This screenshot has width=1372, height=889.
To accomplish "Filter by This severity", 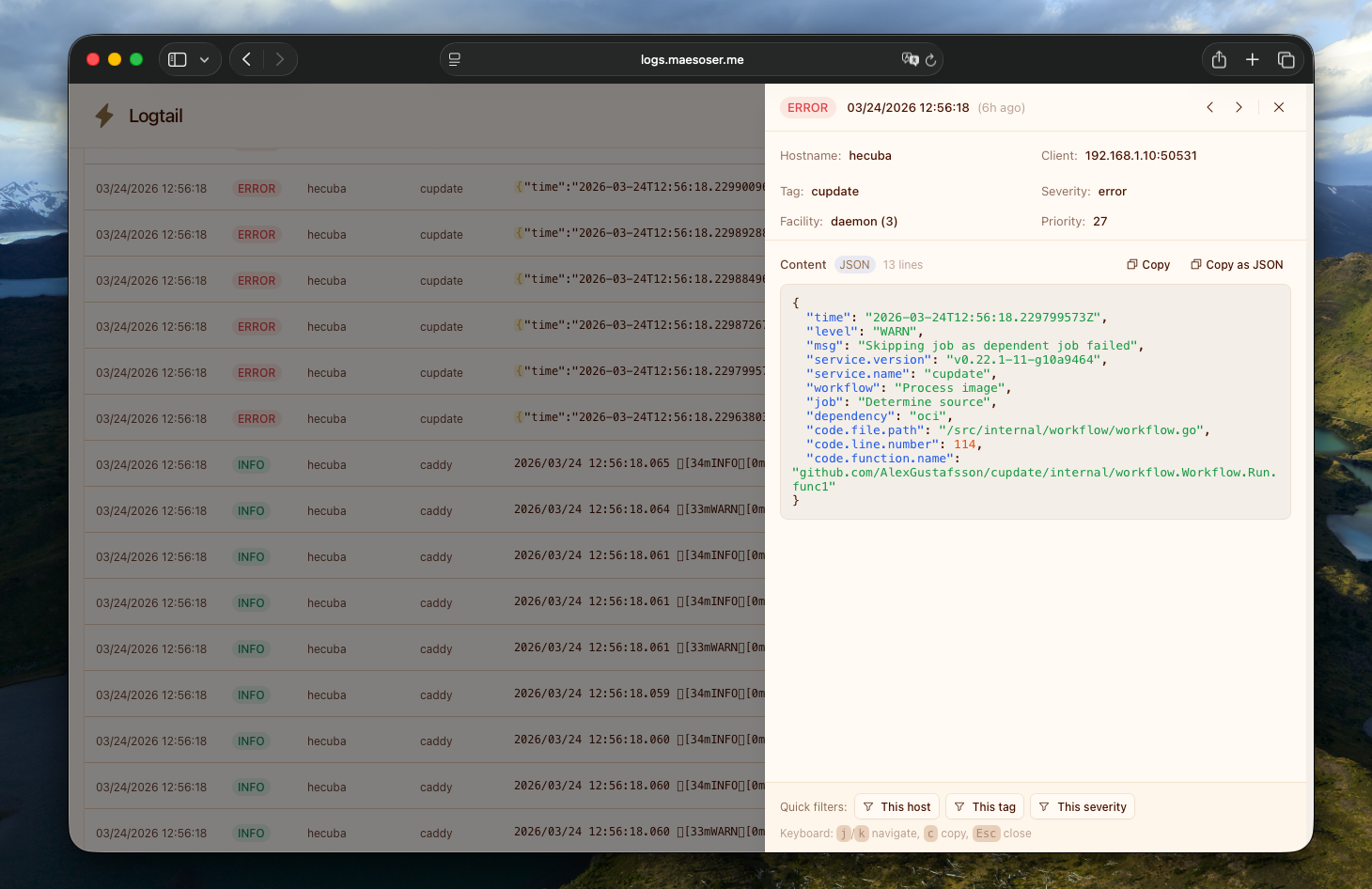I will coord(1083,807).
